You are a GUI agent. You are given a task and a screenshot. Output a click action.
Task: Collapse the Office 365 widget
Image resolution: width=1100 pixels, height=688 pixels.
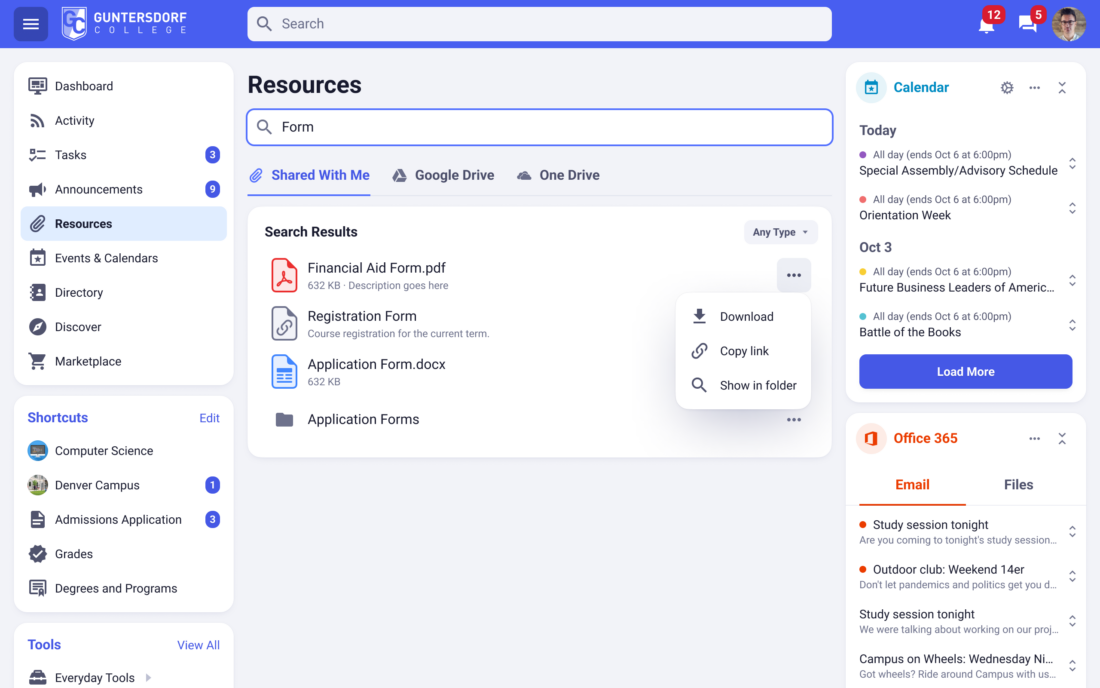click(x=1062, y=438)
